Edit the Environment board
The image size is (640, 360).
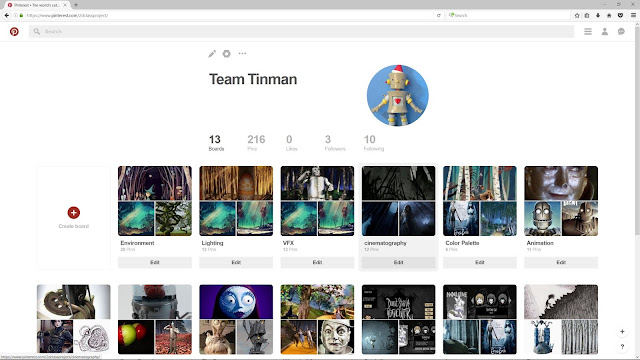(155, 262)
